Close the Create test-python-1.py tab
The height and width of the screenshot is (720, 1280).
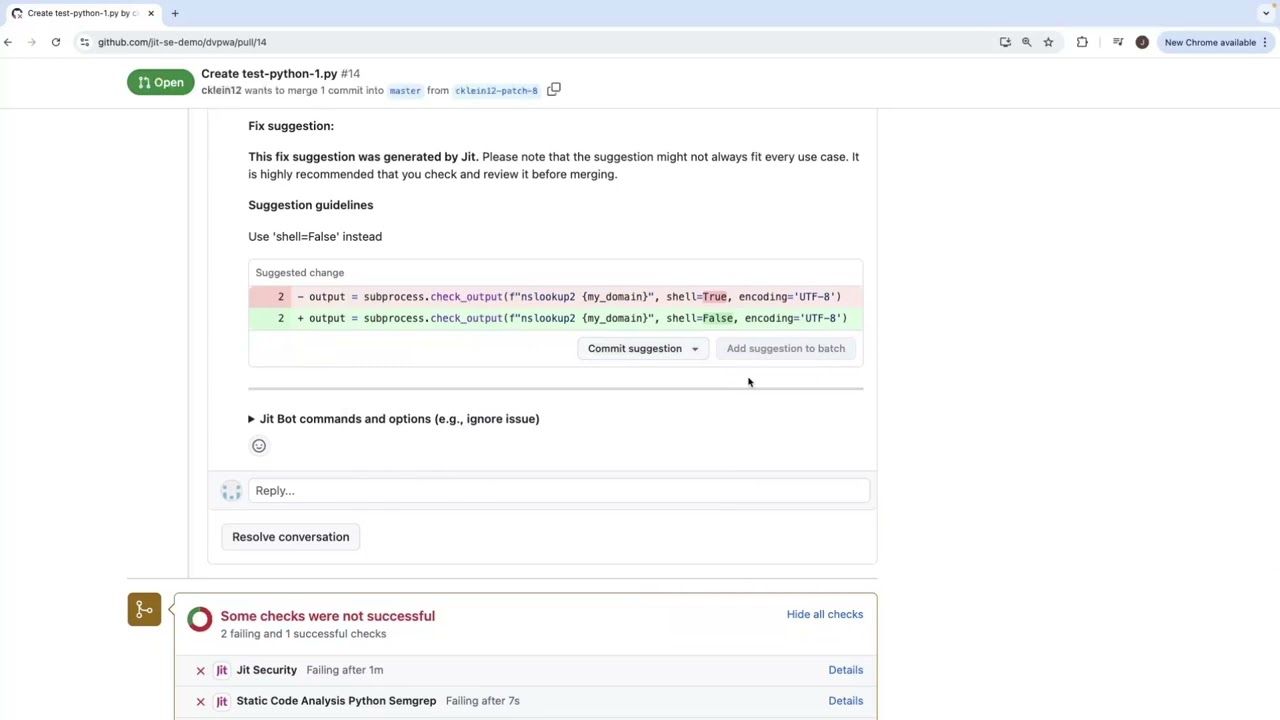pyautogui.click(x=151, y=13)
